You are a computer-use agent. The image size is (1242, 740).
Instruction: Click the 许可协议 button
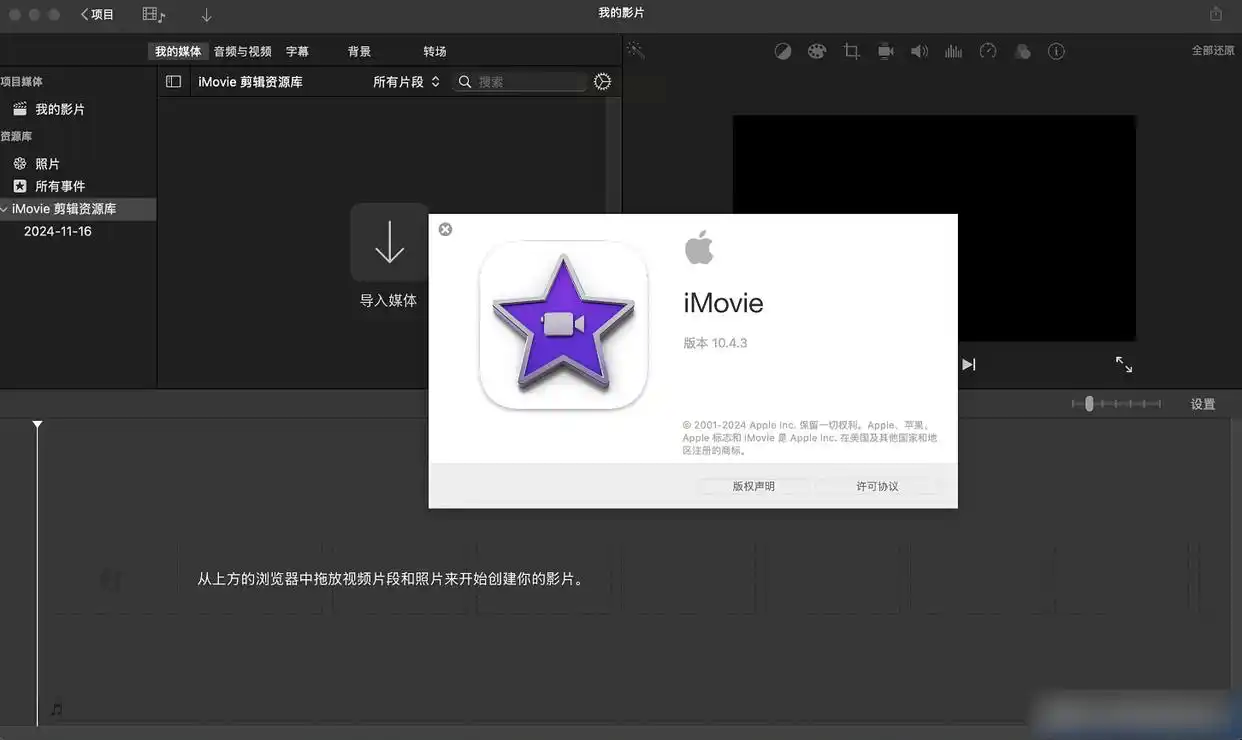[x=877, y=486]
